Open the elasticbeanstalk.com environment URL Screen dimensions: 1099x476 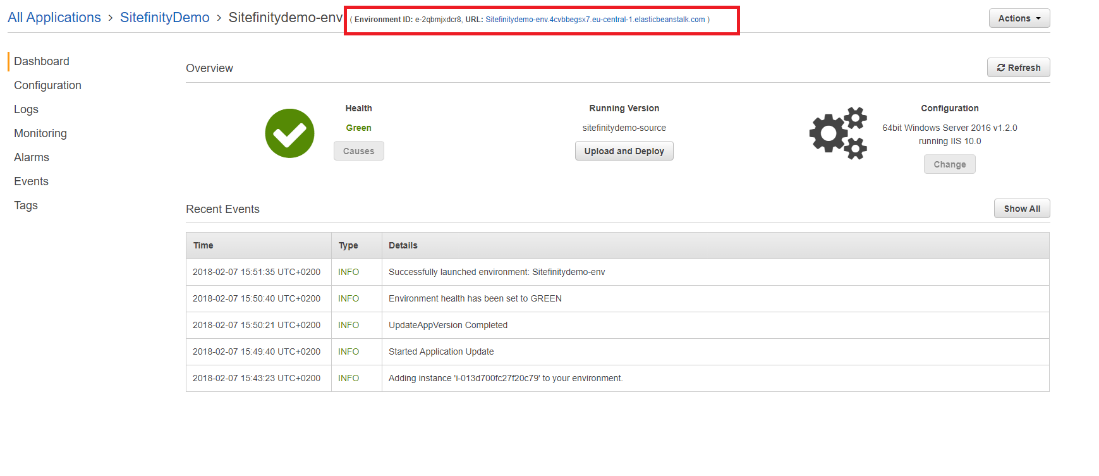pyautogui.click(x=595, y=19)
